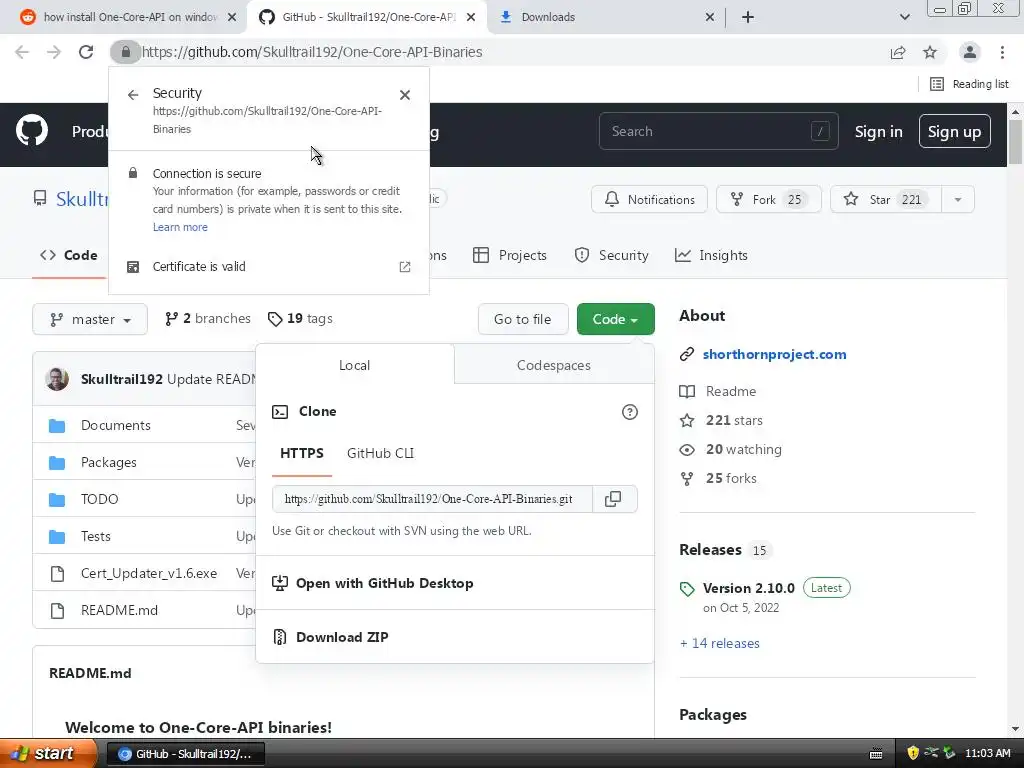Screen dimensions: 1024x768
Task: Reload the page with refresh icon
Action: point(86,52)
